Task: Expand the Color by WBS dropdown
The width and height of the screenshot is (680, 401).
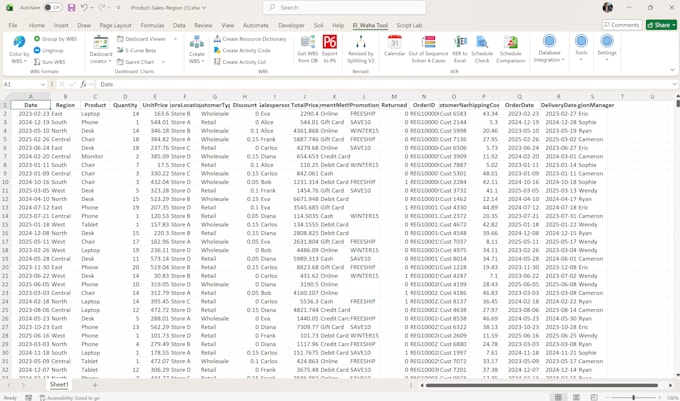Action: point(19,61)
